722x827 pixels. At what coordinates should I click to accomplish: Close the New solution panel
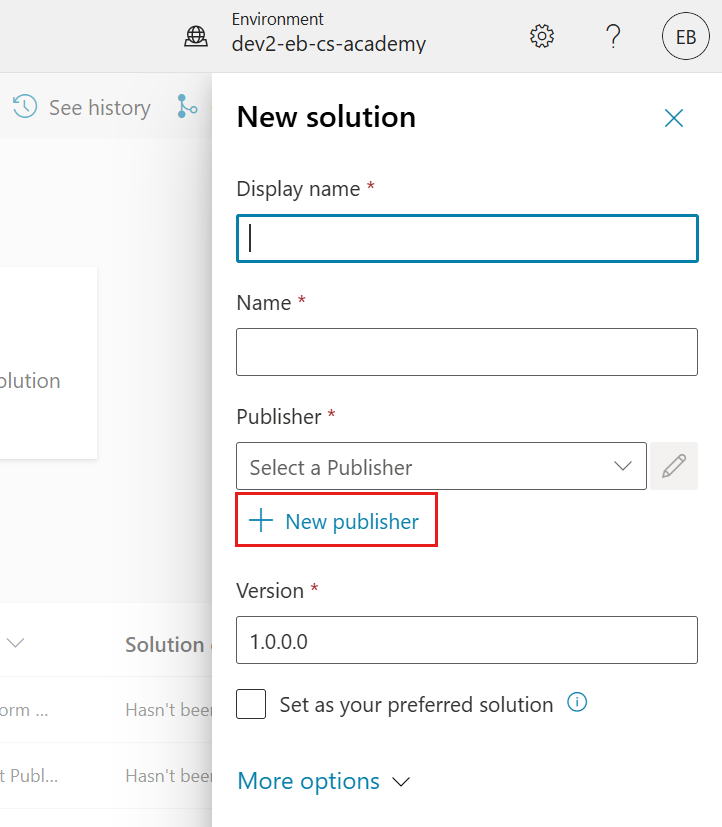pos(674,118)
